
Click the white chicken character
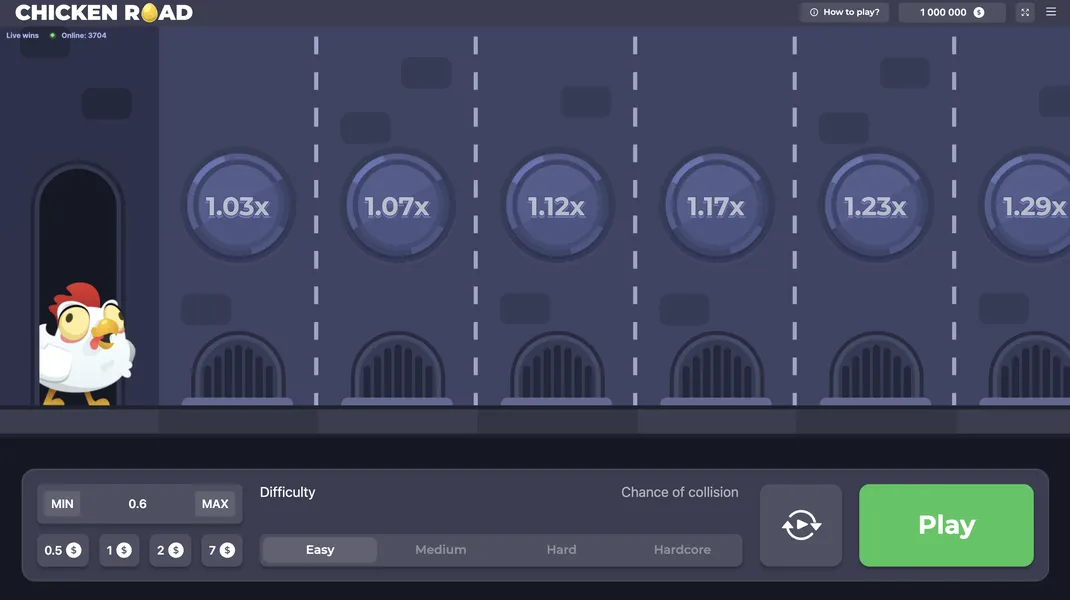click(x=84, y=345)
